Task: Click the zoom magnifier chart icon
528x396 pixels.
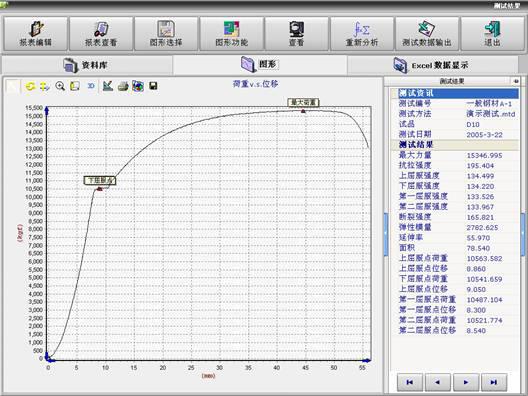Action: point(60,86)
